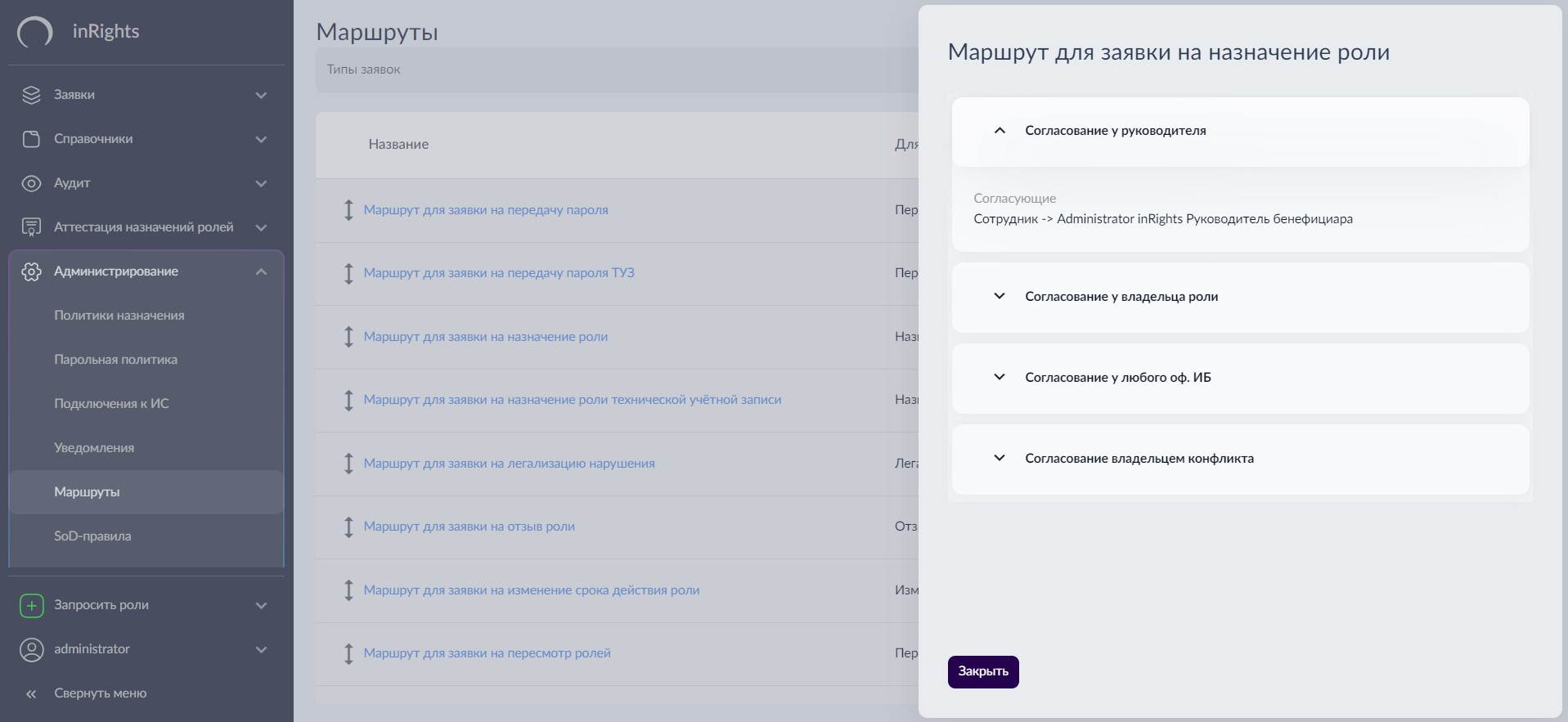Viewport: 1568px width, 722px height.
Task: Open the SoD-правила menu item
Action: [x=92, y=536]
